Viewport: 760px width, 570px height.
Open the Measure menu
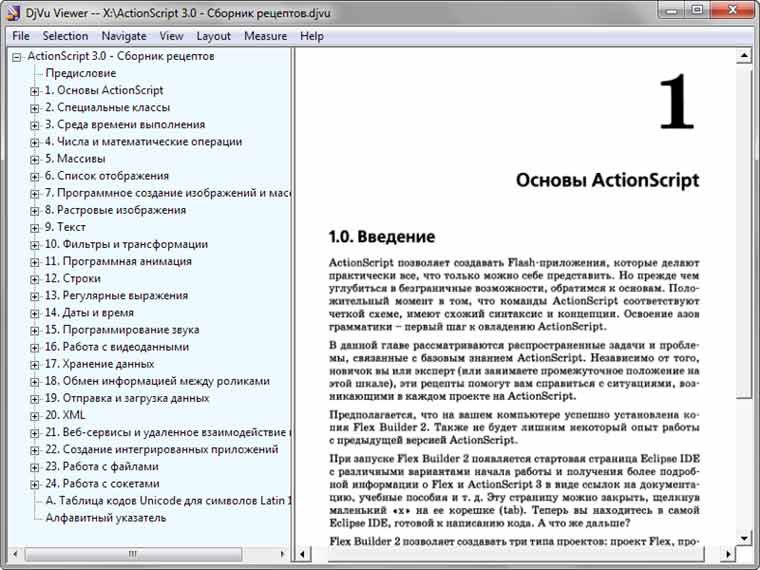(x=265, y=36)
